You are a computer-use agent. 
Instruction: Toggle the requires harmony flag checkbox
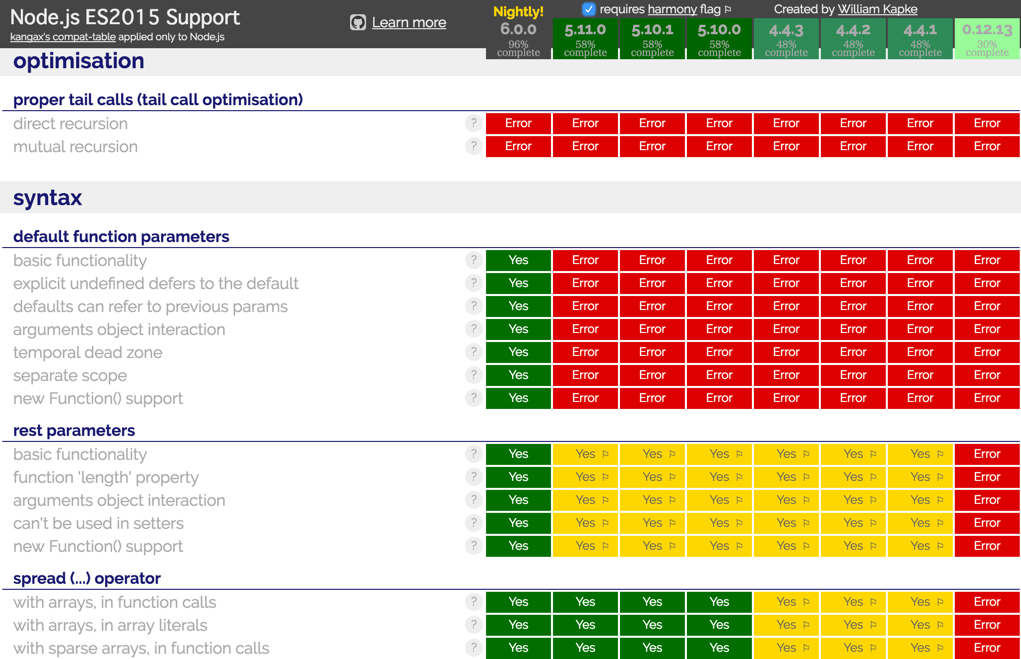589,9
